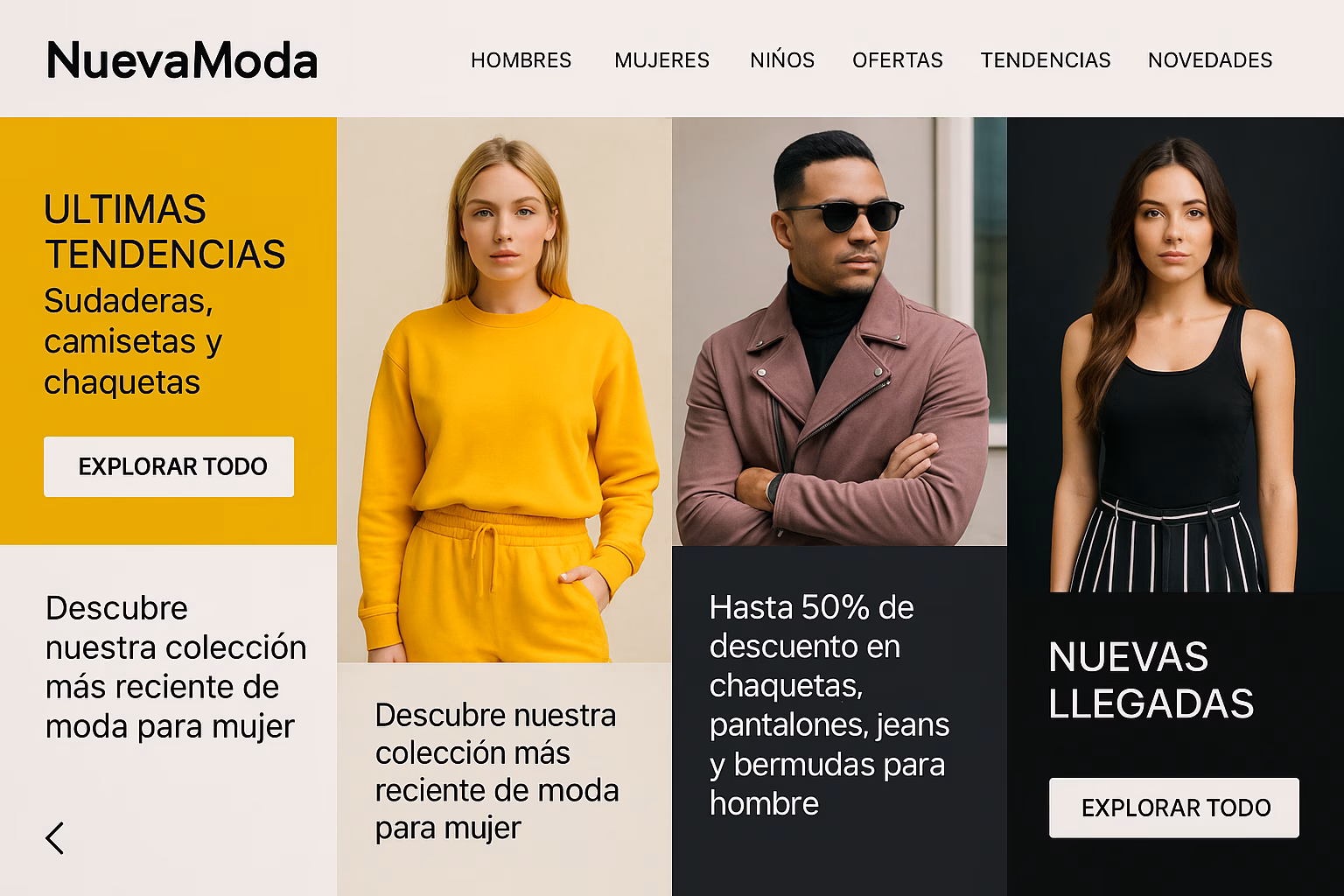Select the yellow sweatshirt model photo

[x=504, y=390]
